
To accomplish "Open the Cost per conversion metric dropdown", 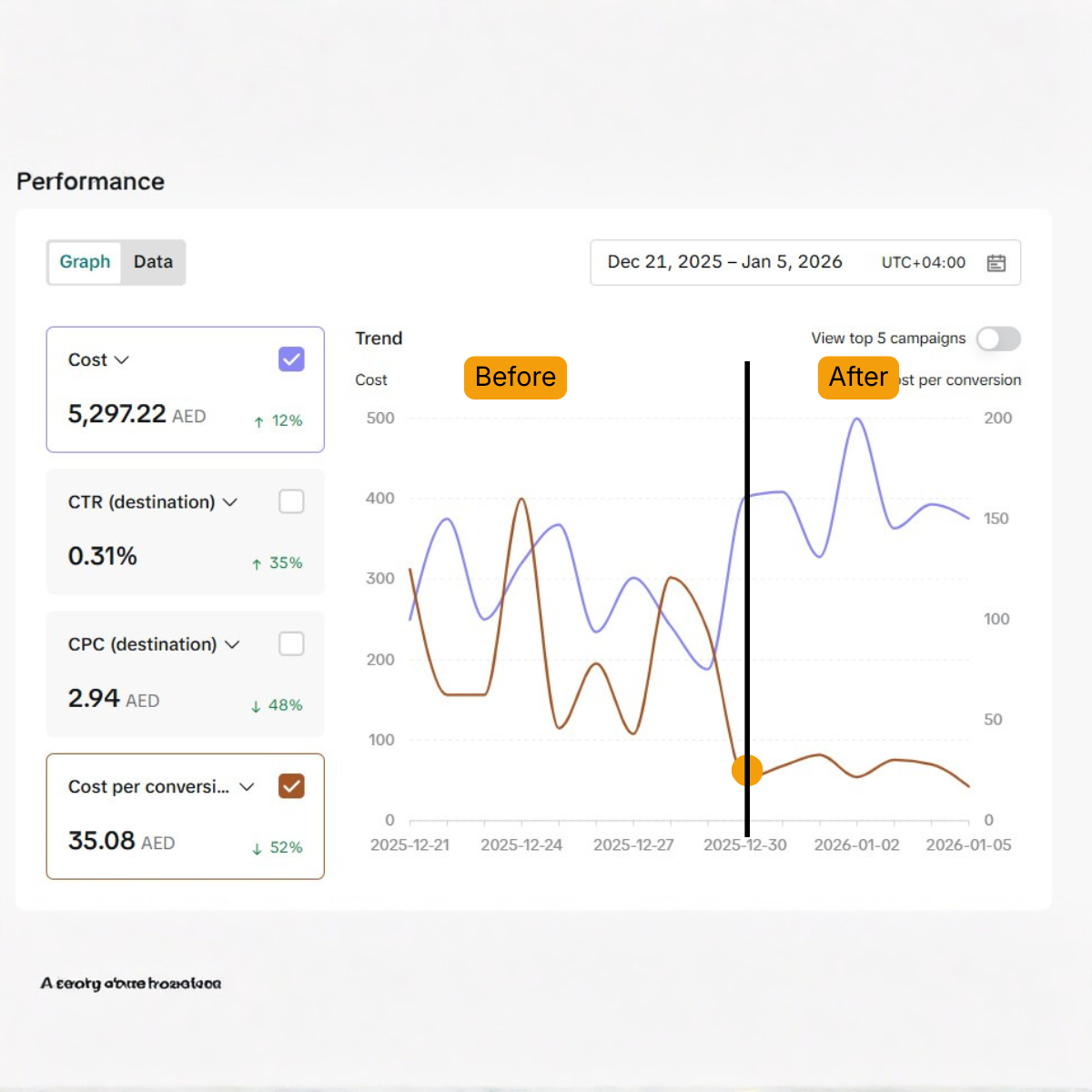I will [x=248, y=786].
